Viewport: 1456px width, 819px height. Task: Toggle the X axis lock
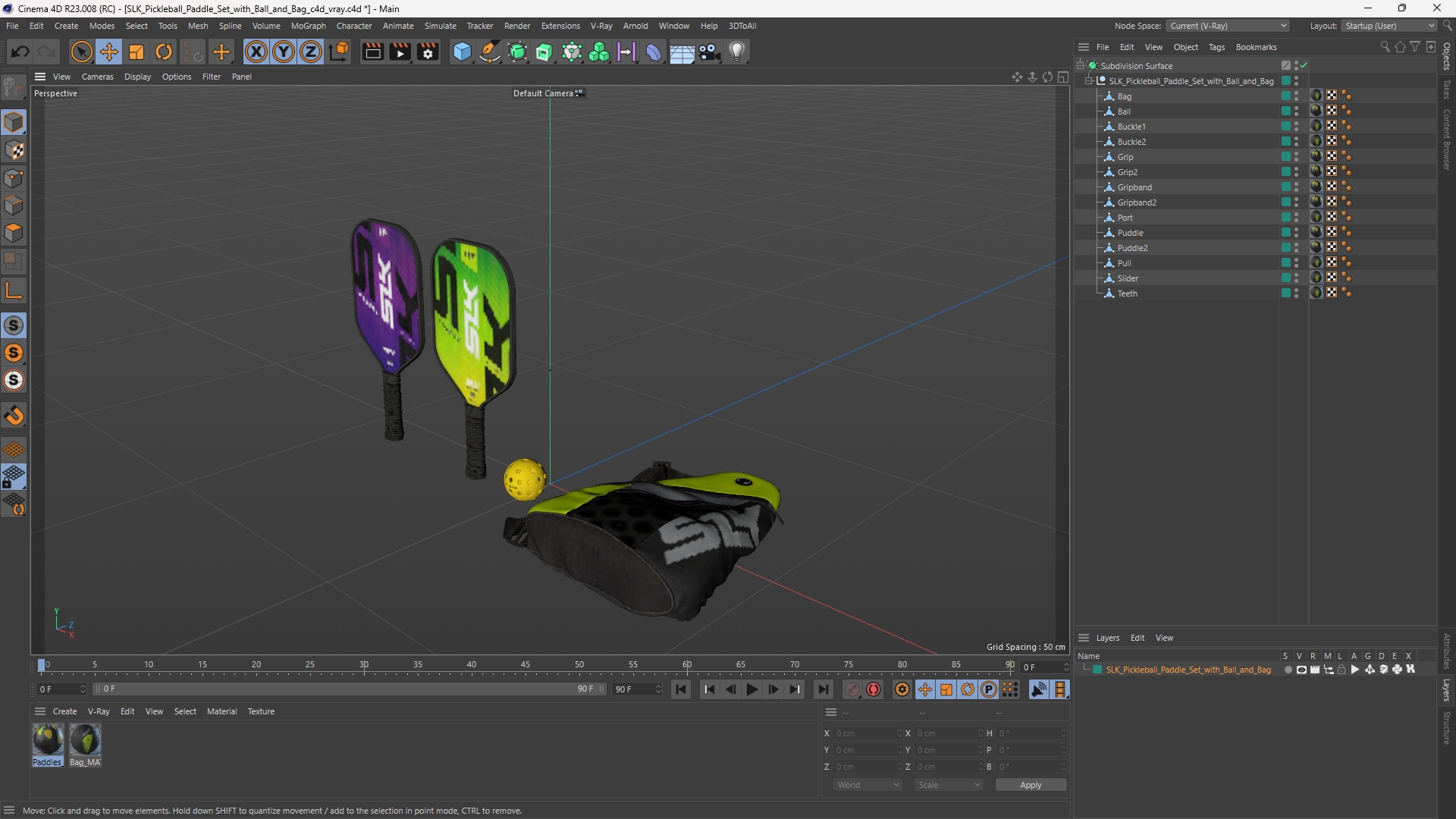click(256, 52)
